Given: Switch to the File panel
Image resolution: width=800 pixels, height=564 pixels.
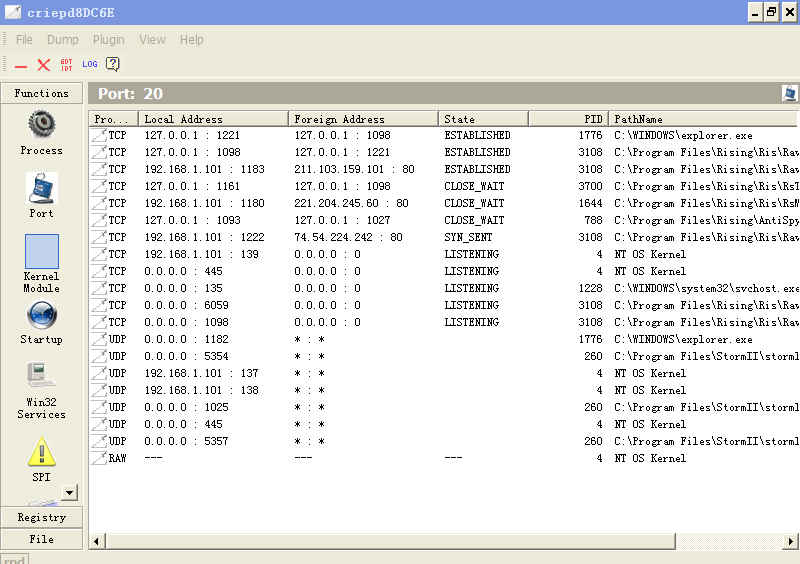Looking at the screenshot, I should (41, 539).
